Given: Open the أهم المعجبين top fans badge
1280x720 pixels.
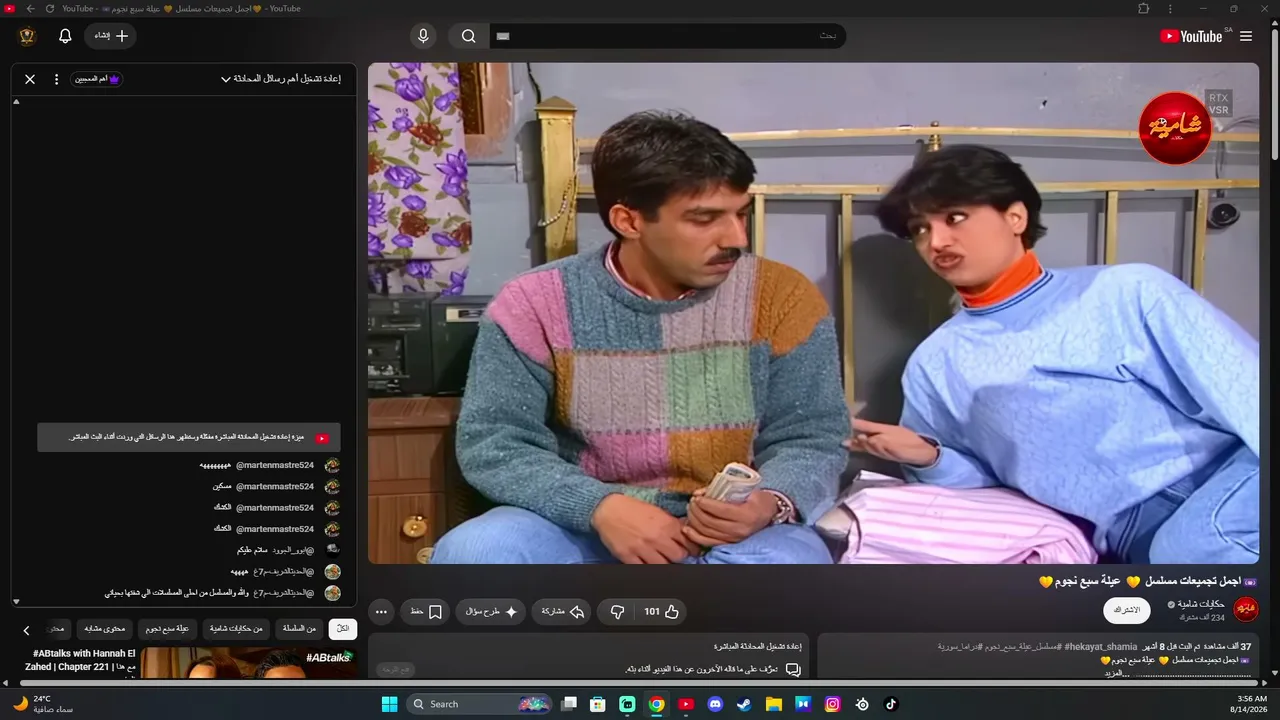Looking at the screenshot, I should coord(97,79).
